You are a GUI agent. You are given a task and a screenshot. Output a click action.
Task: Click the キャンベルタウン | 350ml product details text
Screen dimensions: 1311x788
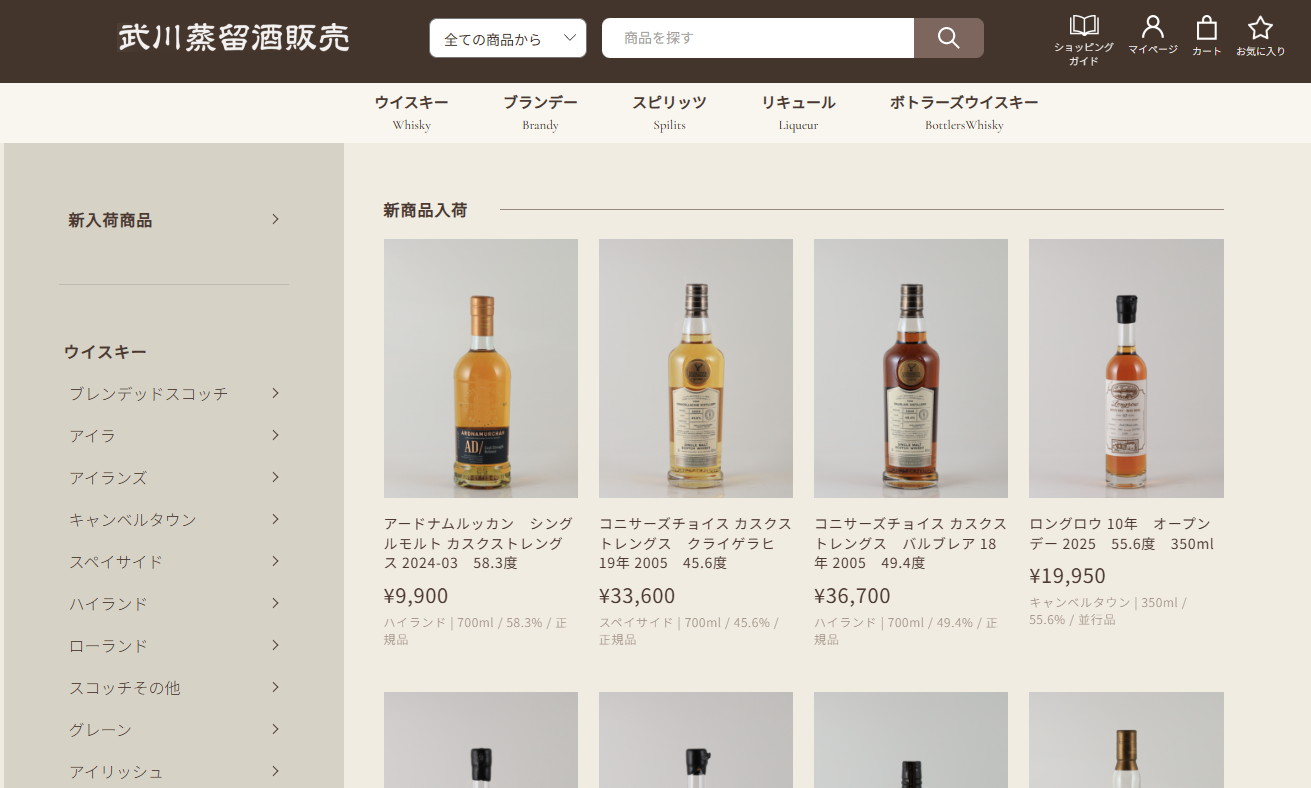point(1107,611)
